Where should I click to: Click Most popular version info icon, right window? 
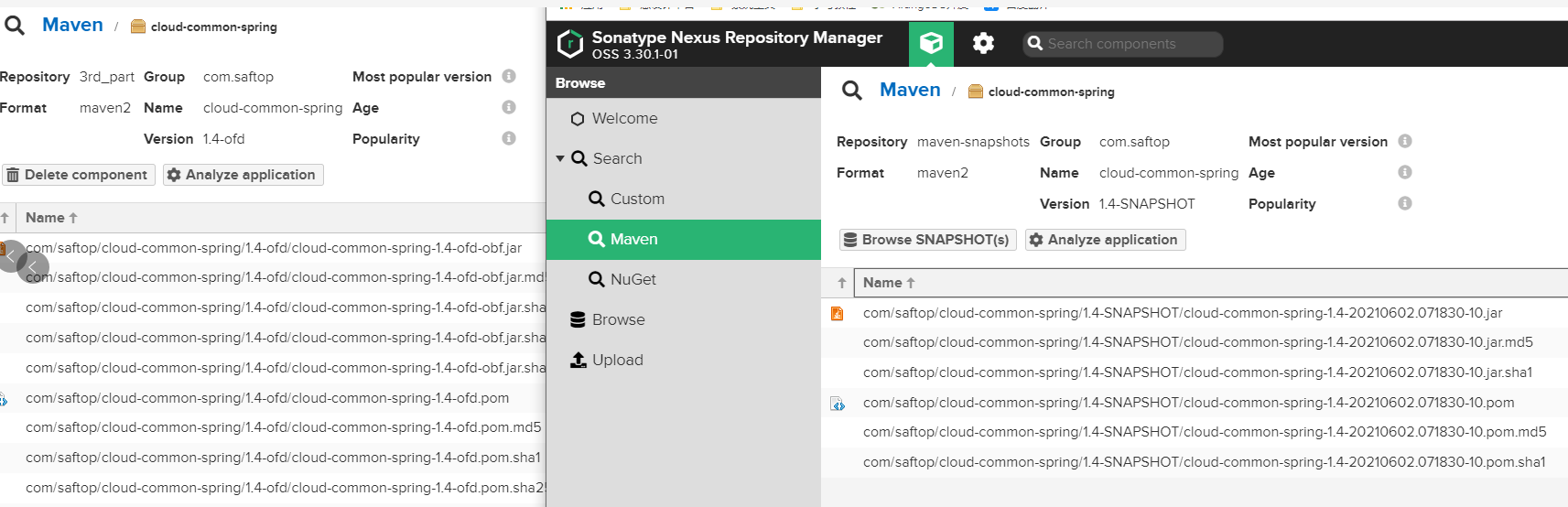1405,141
